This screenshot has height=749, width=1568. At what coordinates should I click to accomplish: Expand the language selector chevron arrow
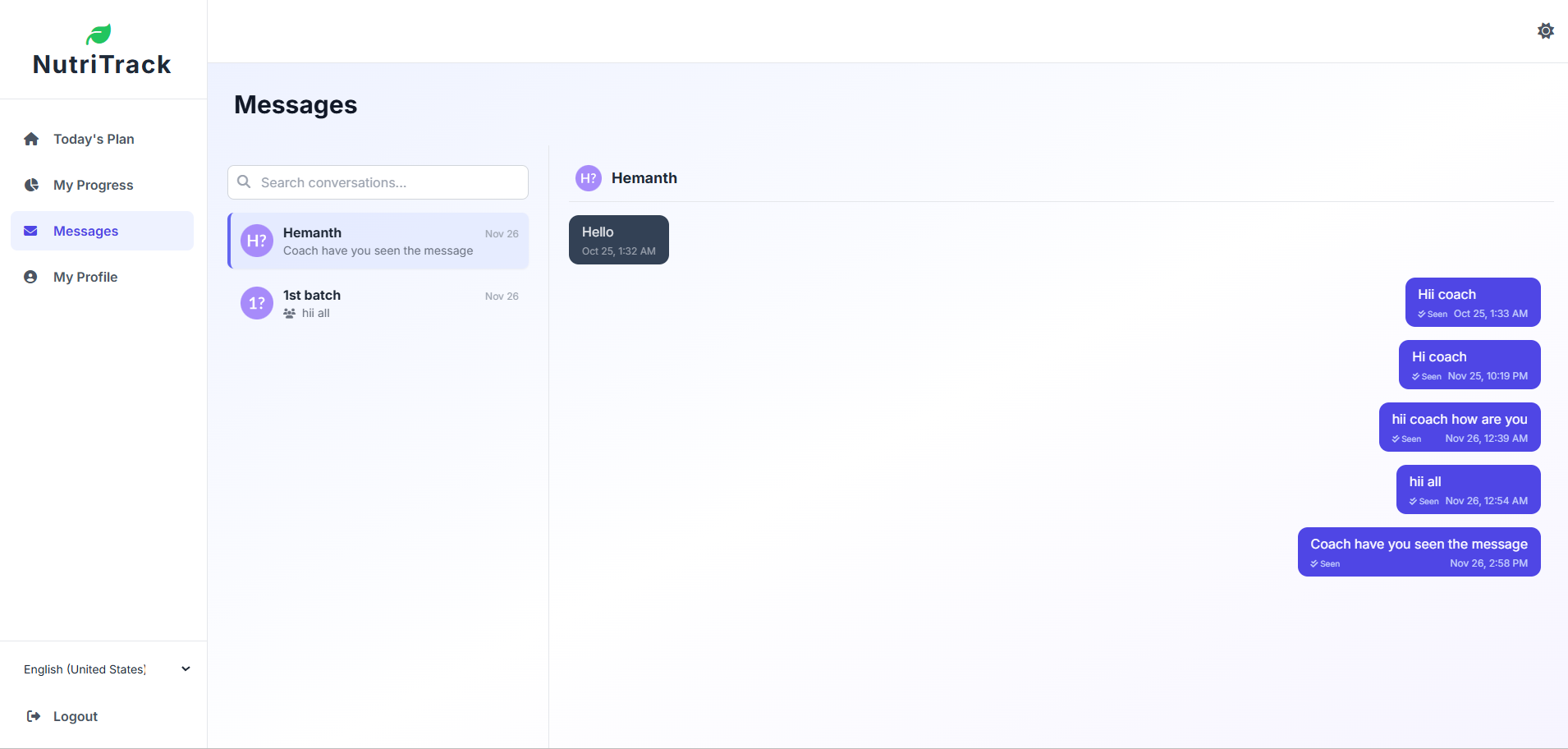[186, 669]
